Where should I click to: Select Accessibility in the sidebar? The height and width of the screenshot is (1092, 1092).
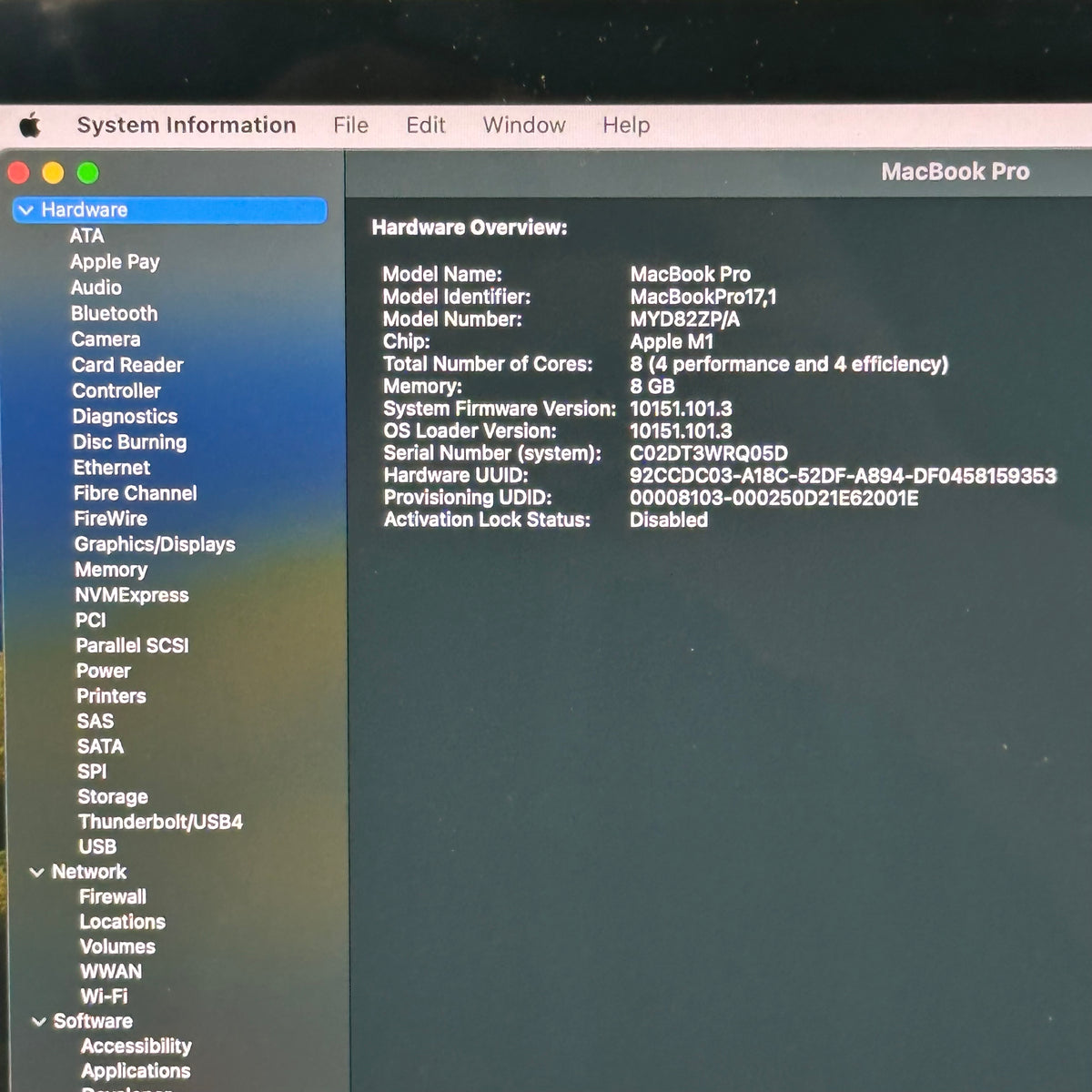coord(136,1046)
